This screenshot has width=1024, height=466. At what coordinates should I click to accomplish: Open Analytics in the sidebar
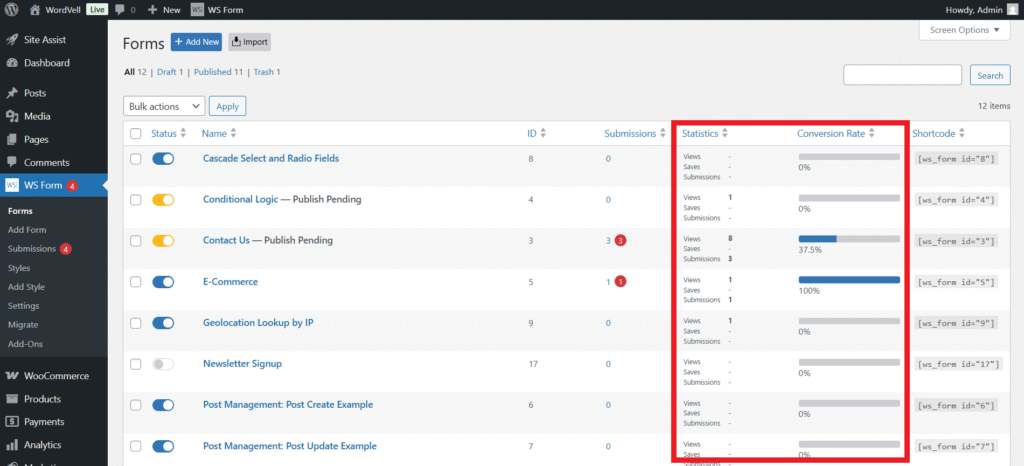(42, 445)
